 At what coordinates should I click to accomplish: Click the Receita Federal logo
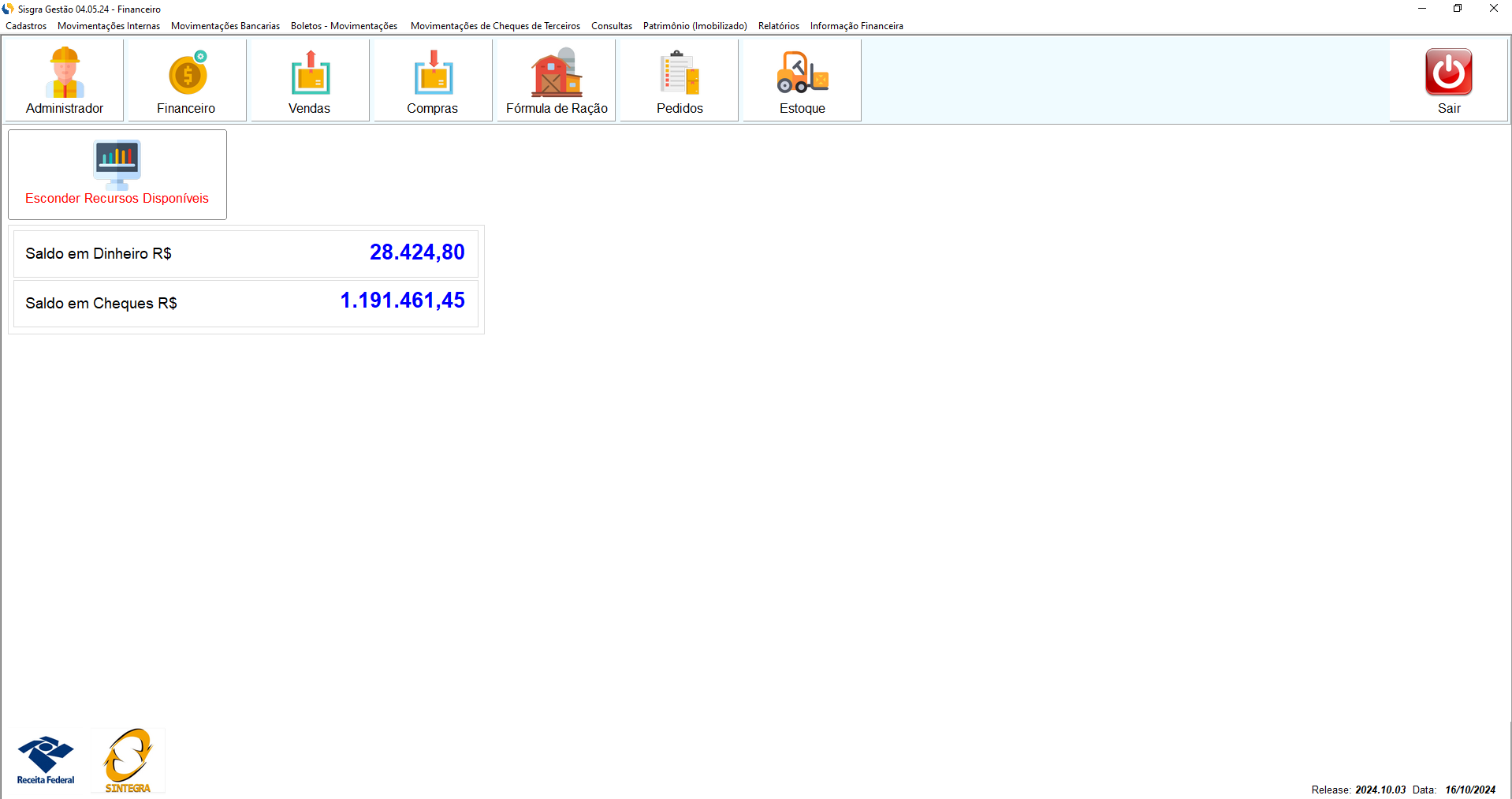(46, 760)
